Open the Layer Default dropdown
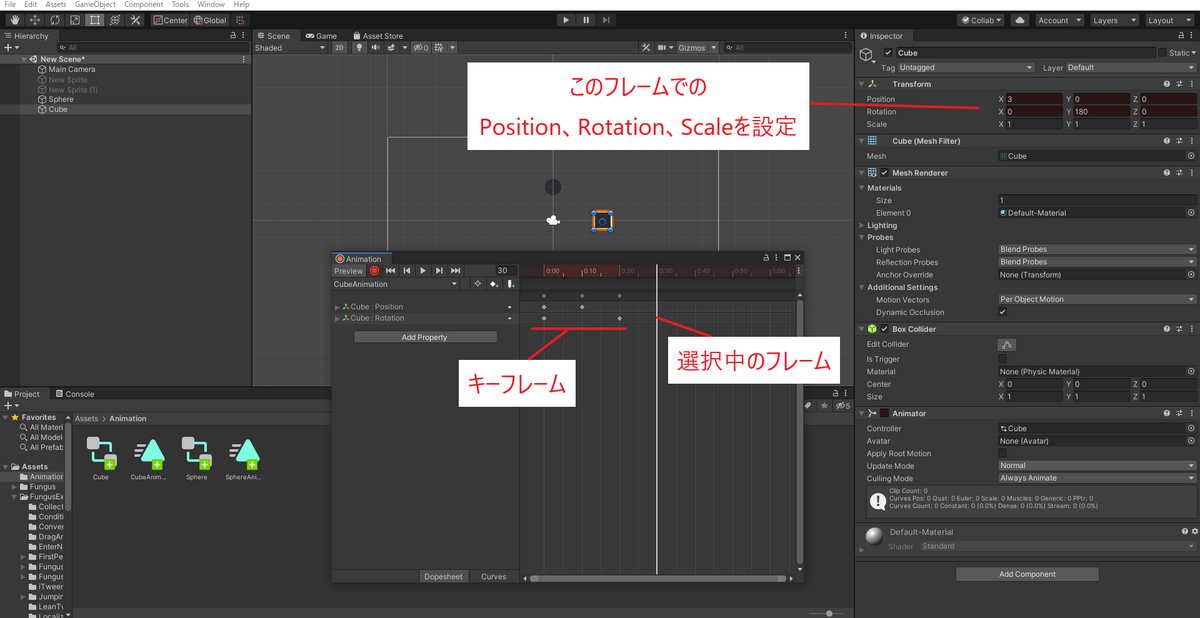 pos(1130,67)
